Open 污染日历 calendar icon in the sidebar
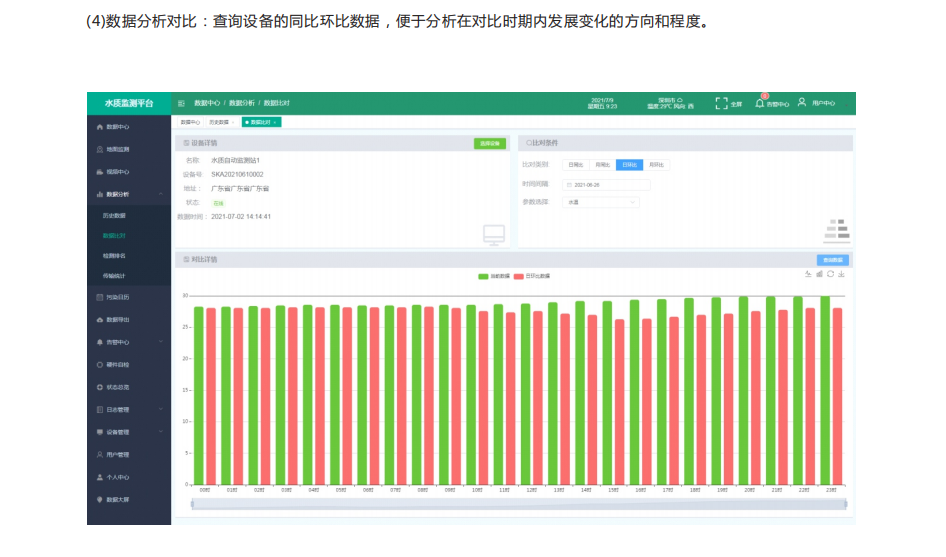946x557 pixels. point(100,298)
